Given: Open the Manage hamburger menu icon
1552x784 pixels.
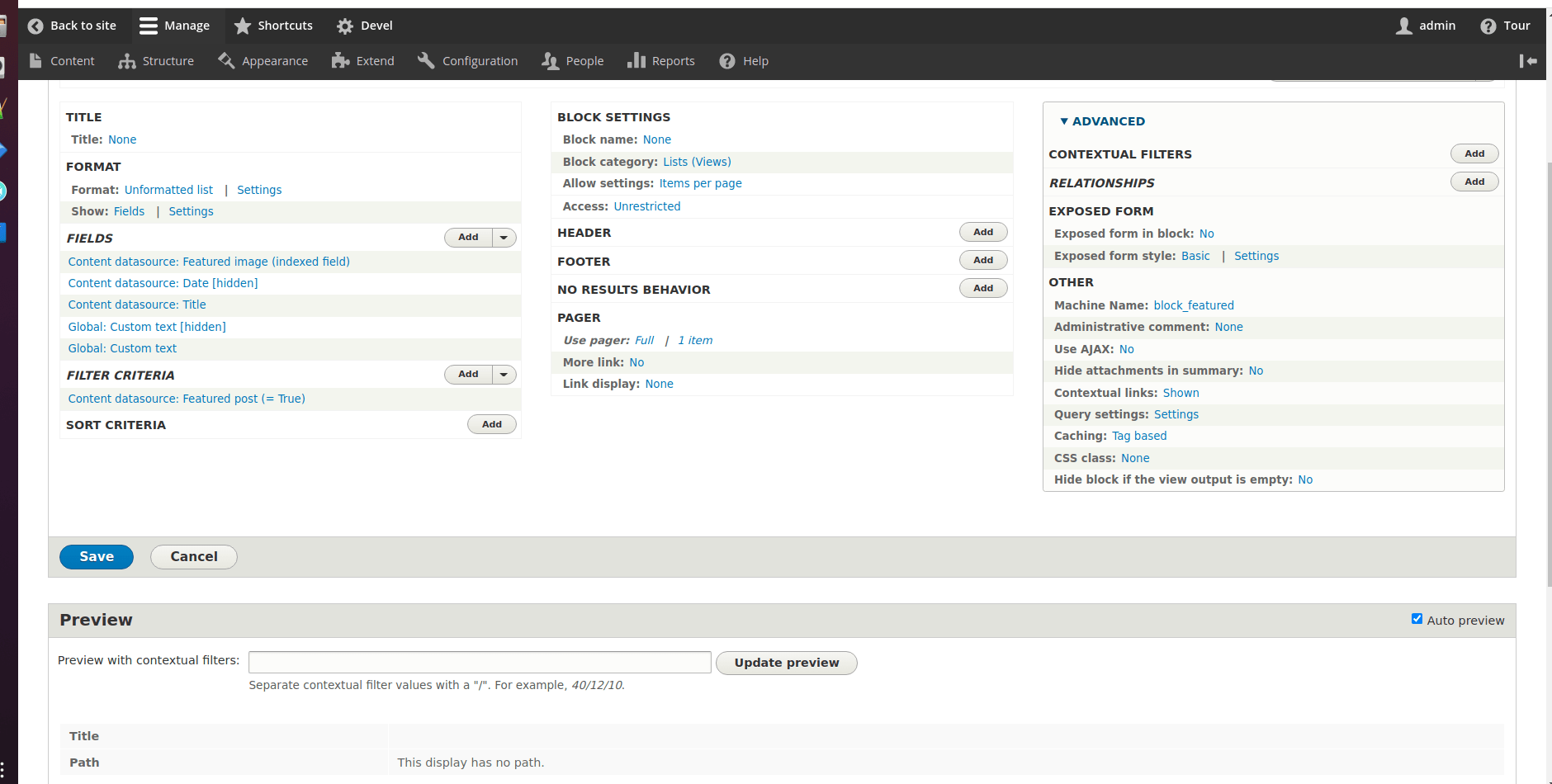Looking at the screenshot, I should coord(149,26).
